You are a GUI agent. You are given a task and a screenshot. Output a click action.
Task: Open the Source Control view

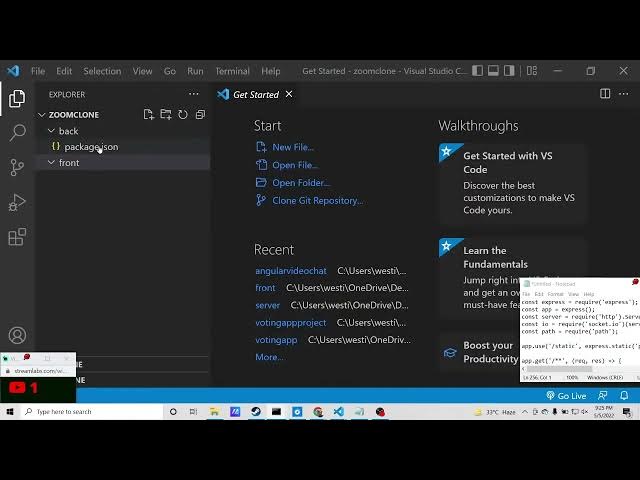(17, 167)
